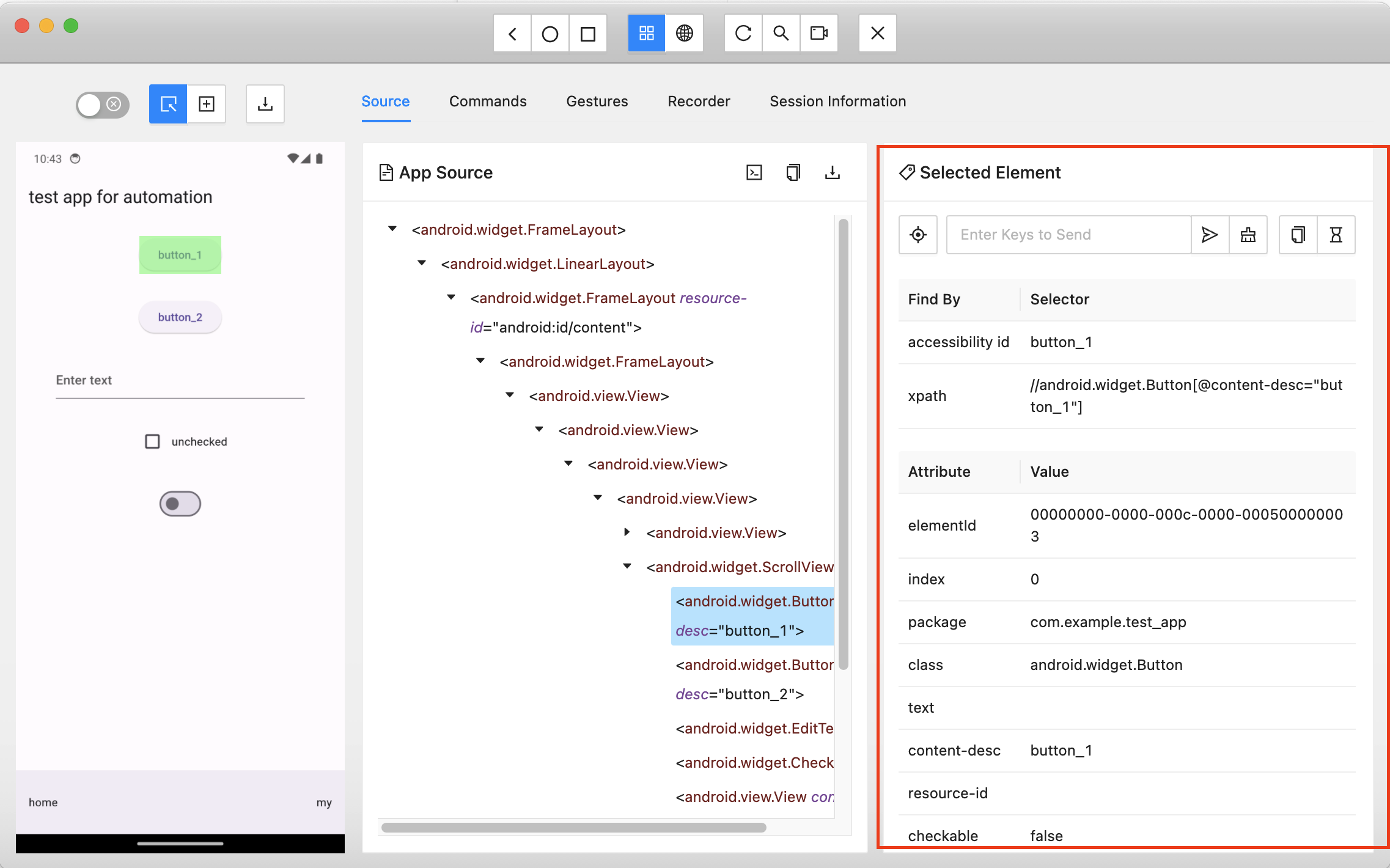Viewport: 1390px width, 868px height.
Task: Check the unchecked checkbox in app preview
Action: [x=152, y=441]
